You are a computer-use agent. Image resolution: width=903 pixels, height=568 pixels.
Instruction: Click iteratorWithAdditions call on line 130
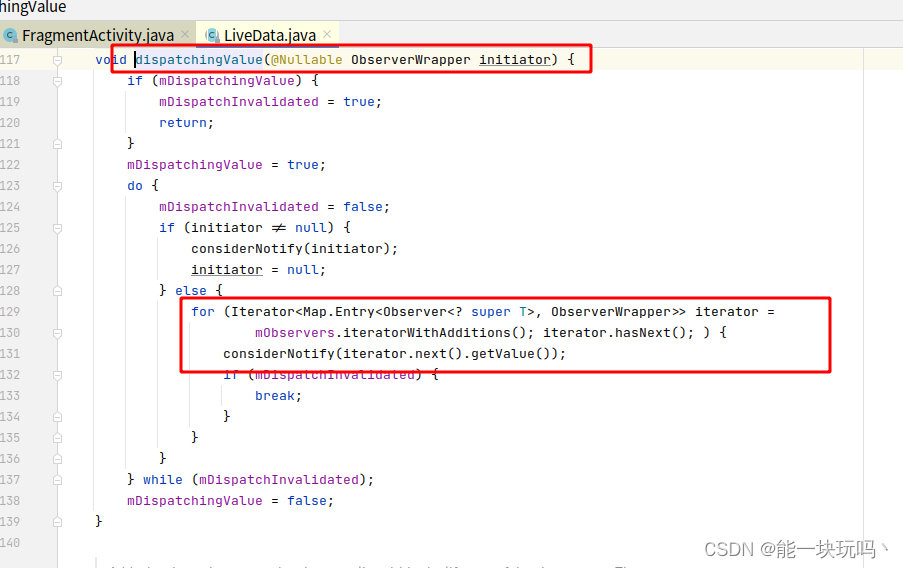[434, 333]
